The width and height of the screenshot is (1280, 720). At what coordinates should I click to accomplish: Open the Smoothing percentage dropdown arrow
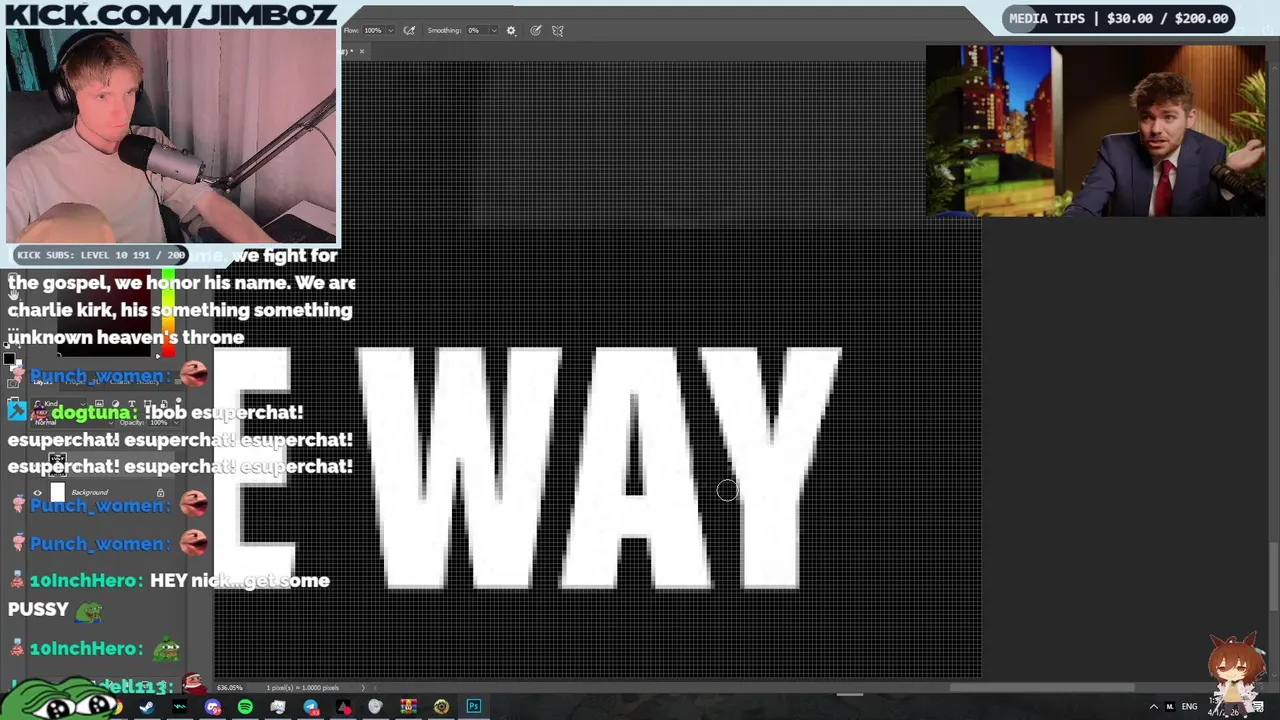coord(493,30)
